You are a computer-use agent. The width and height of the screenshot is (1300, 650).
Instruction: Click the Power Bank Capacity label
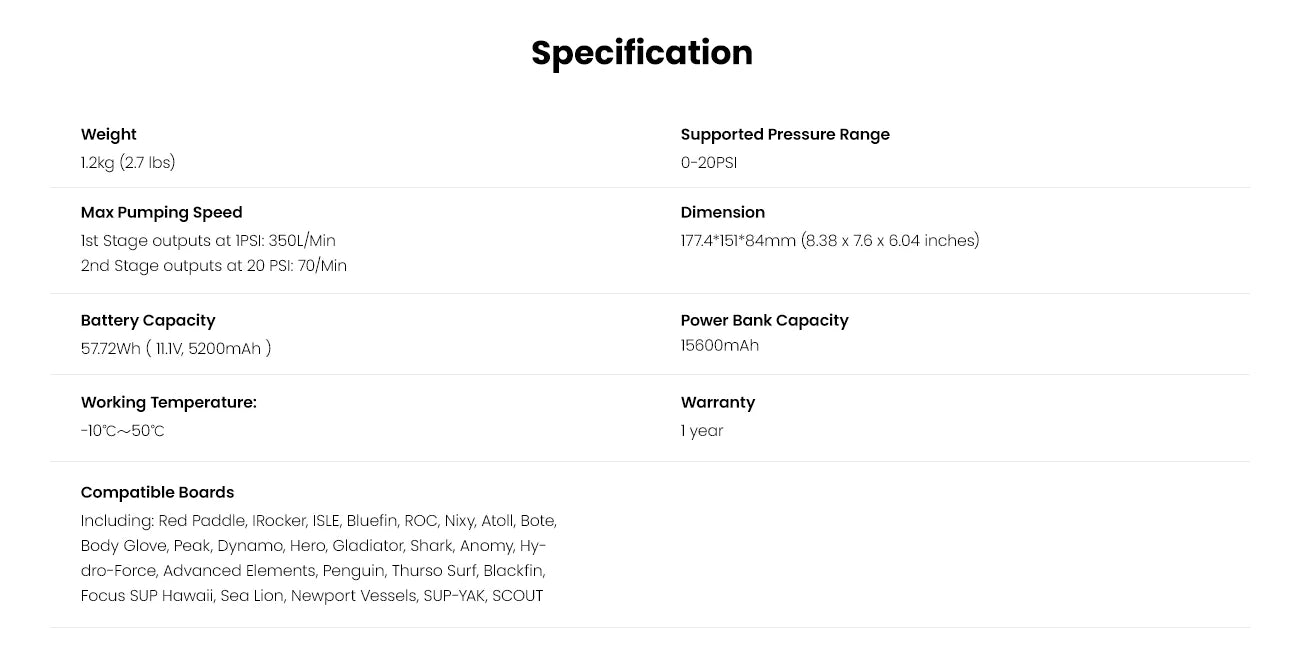(x=764, y=320)
